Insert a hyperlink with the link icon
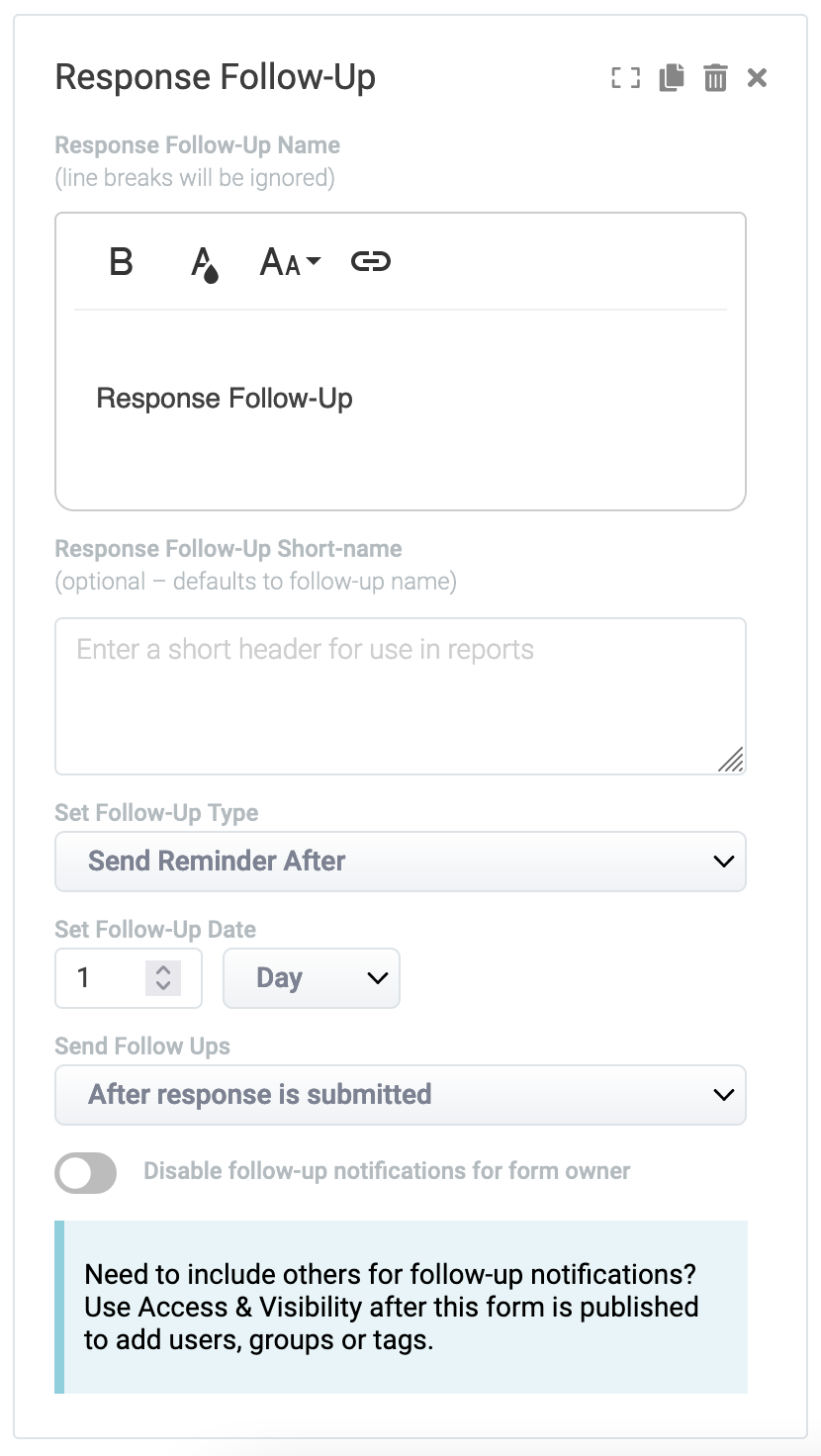 [x=371, y=262]
